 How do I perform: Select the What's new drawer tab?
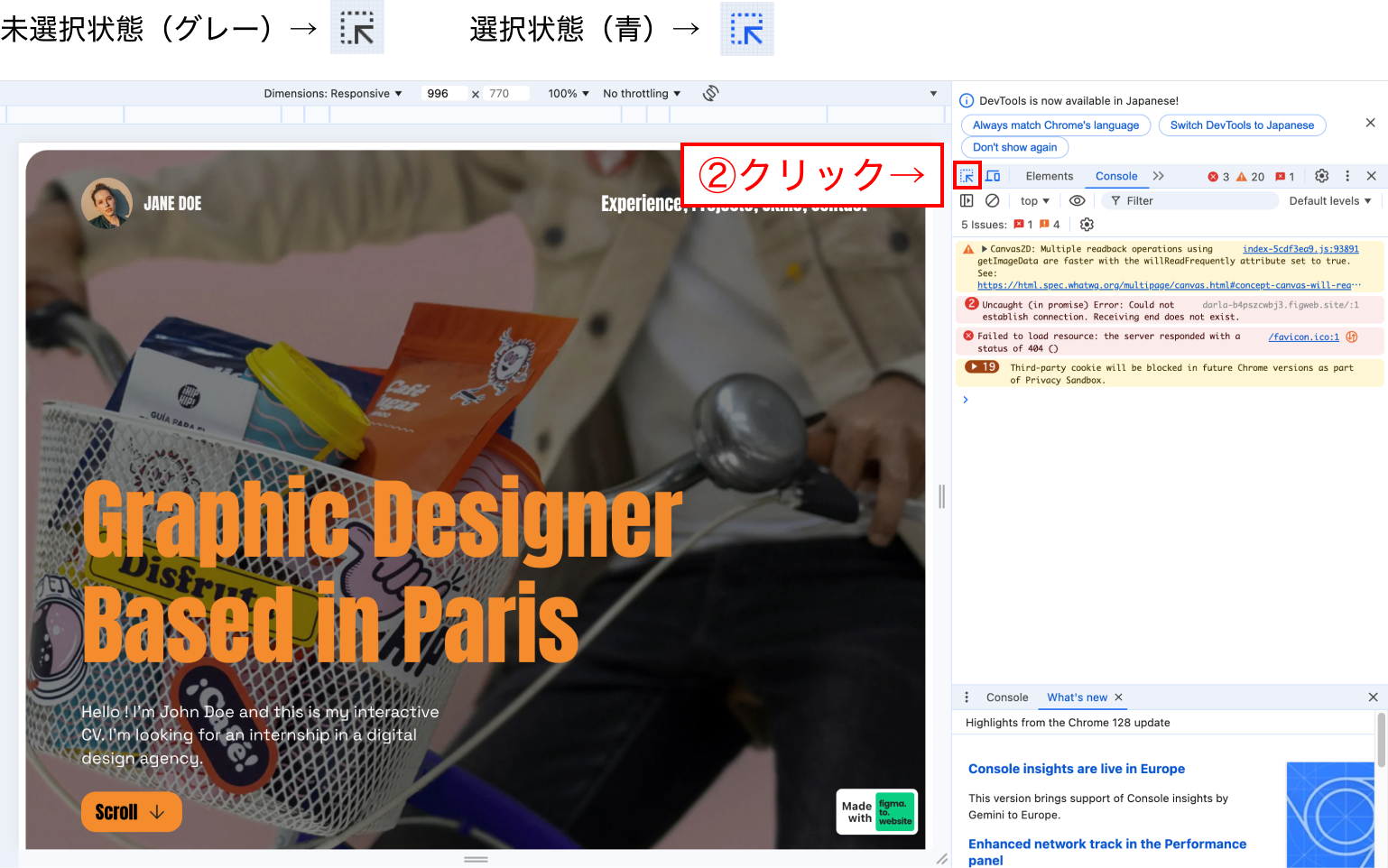[1077, 697]
